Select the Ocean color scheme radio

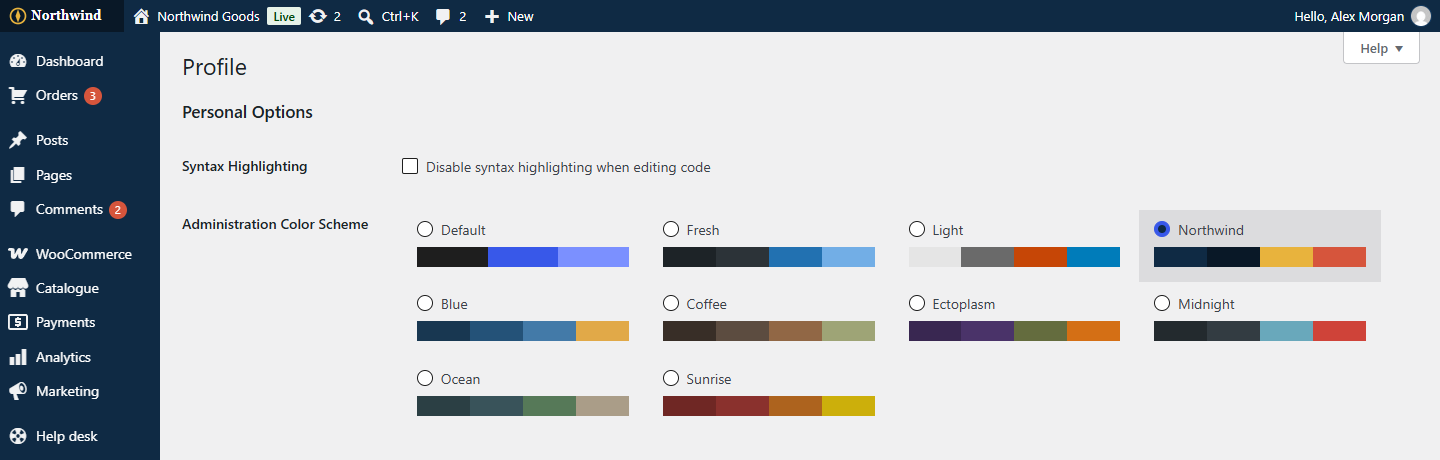(425, 378)
